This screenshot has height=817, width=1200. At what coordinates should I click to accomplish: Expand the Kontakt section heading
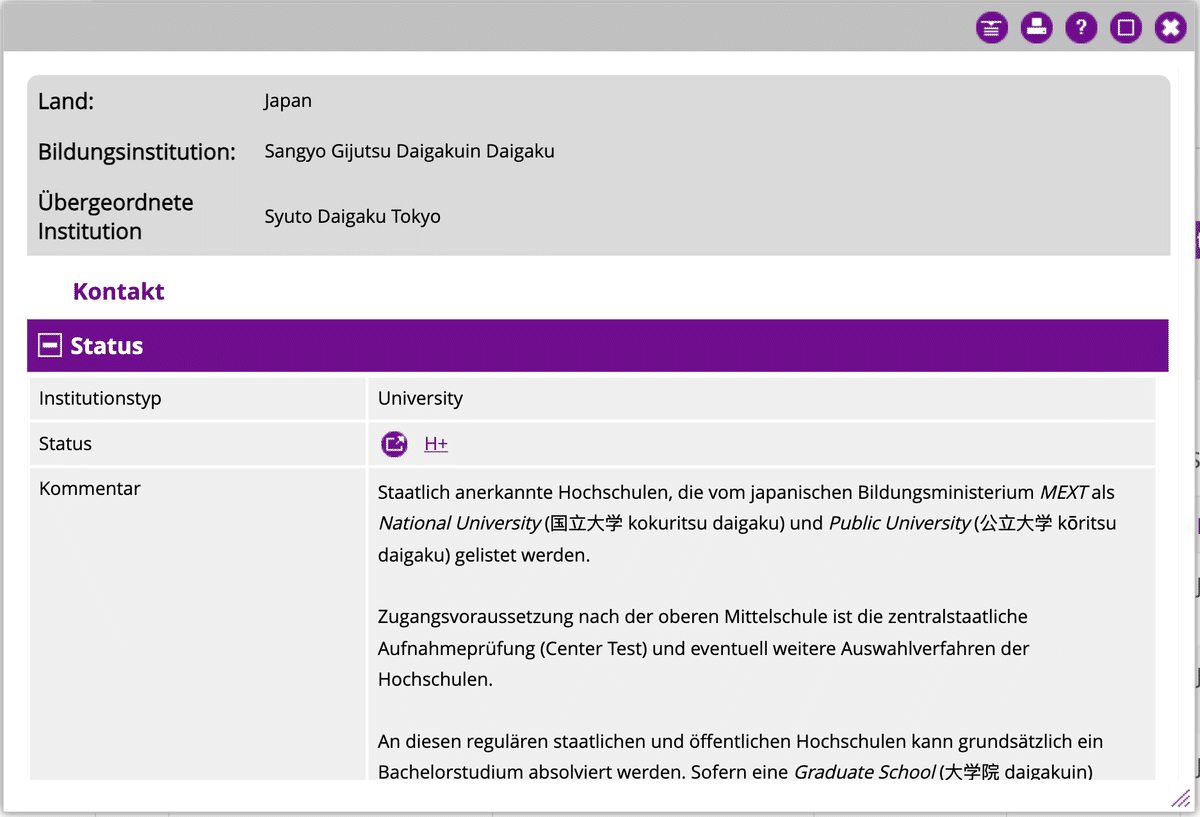[x=118, y=292]
